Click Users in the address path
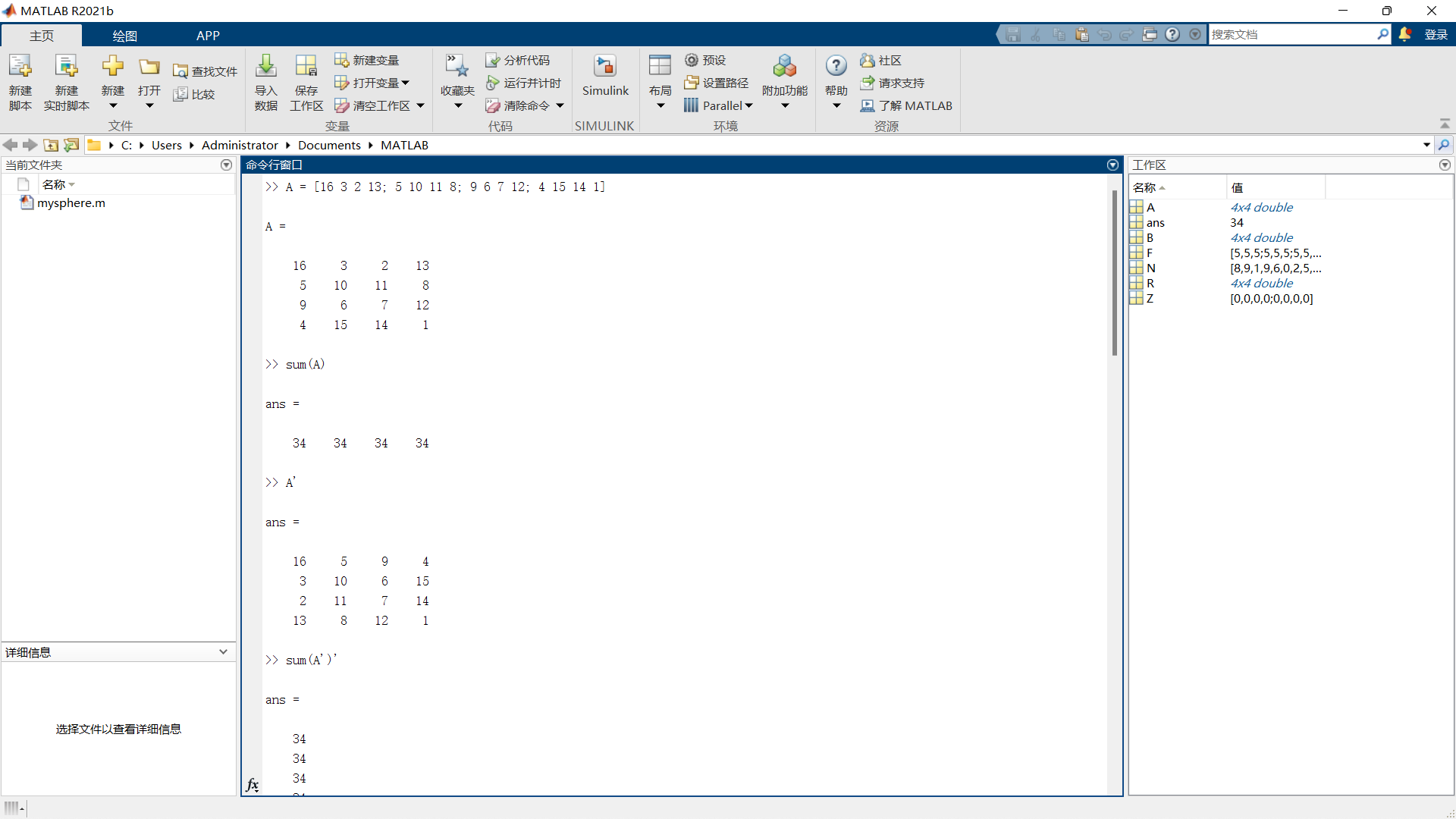The image size is (1456, 819). (167, 145)
